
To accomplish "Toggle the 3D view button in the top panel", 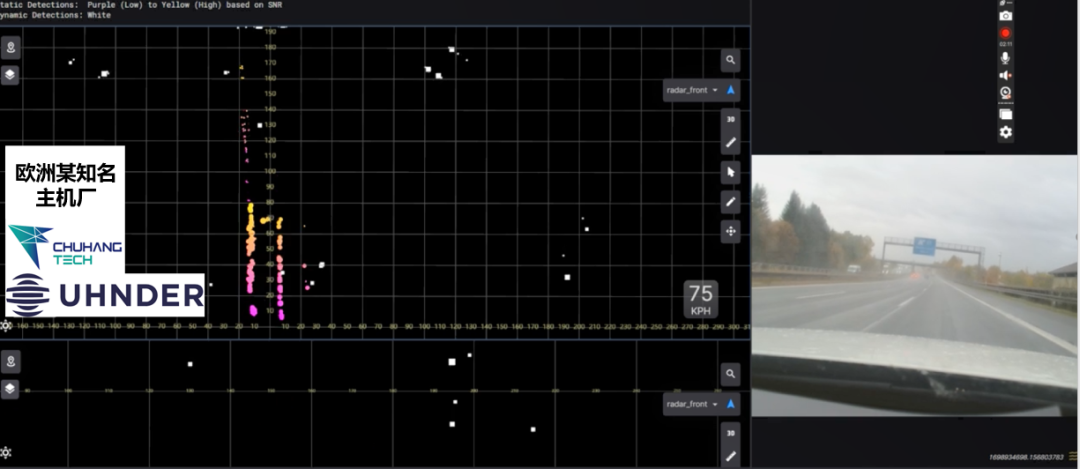I will tap(731, 119).
